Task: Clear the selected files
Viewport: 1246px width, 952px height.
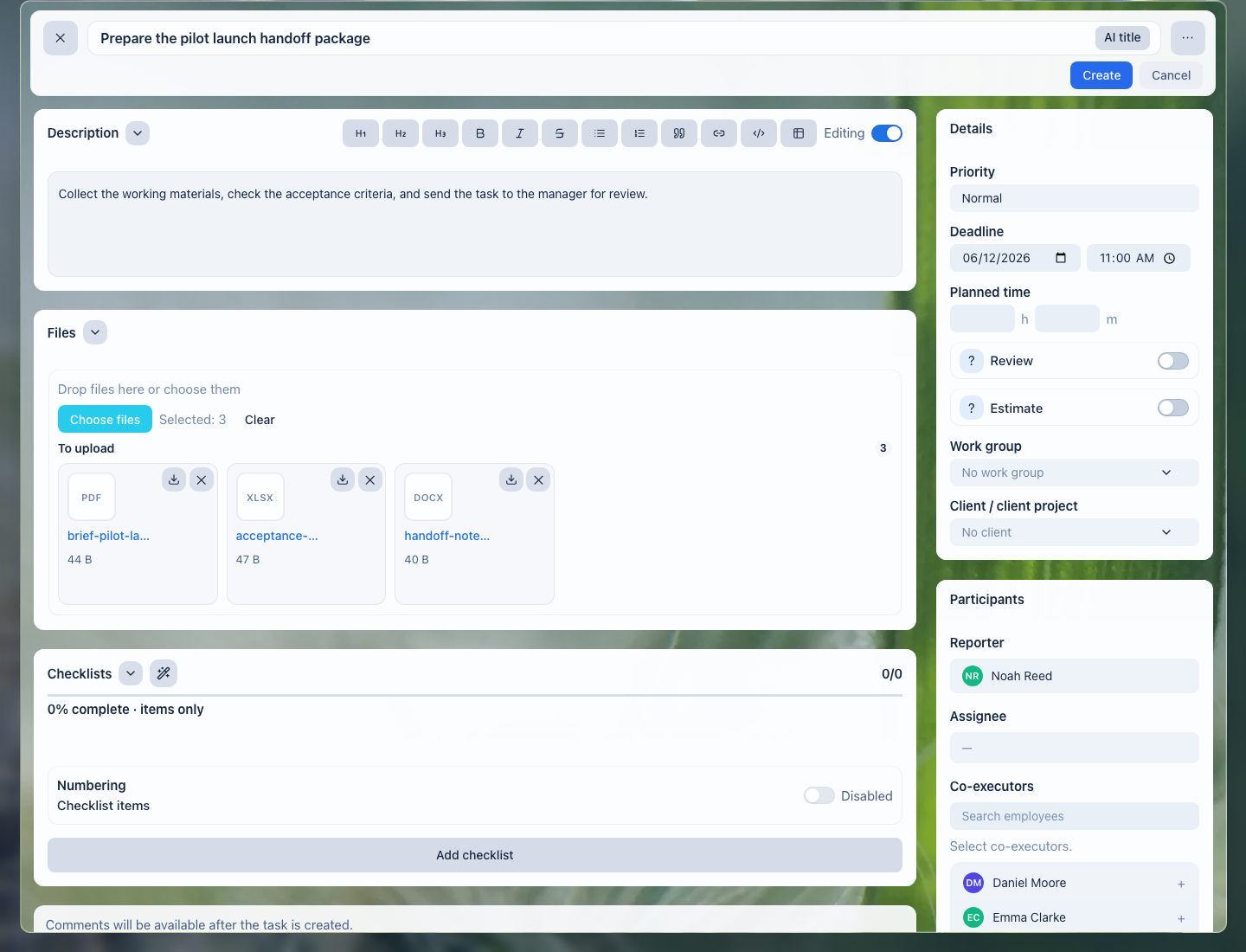Action: [x=260, y=420]
